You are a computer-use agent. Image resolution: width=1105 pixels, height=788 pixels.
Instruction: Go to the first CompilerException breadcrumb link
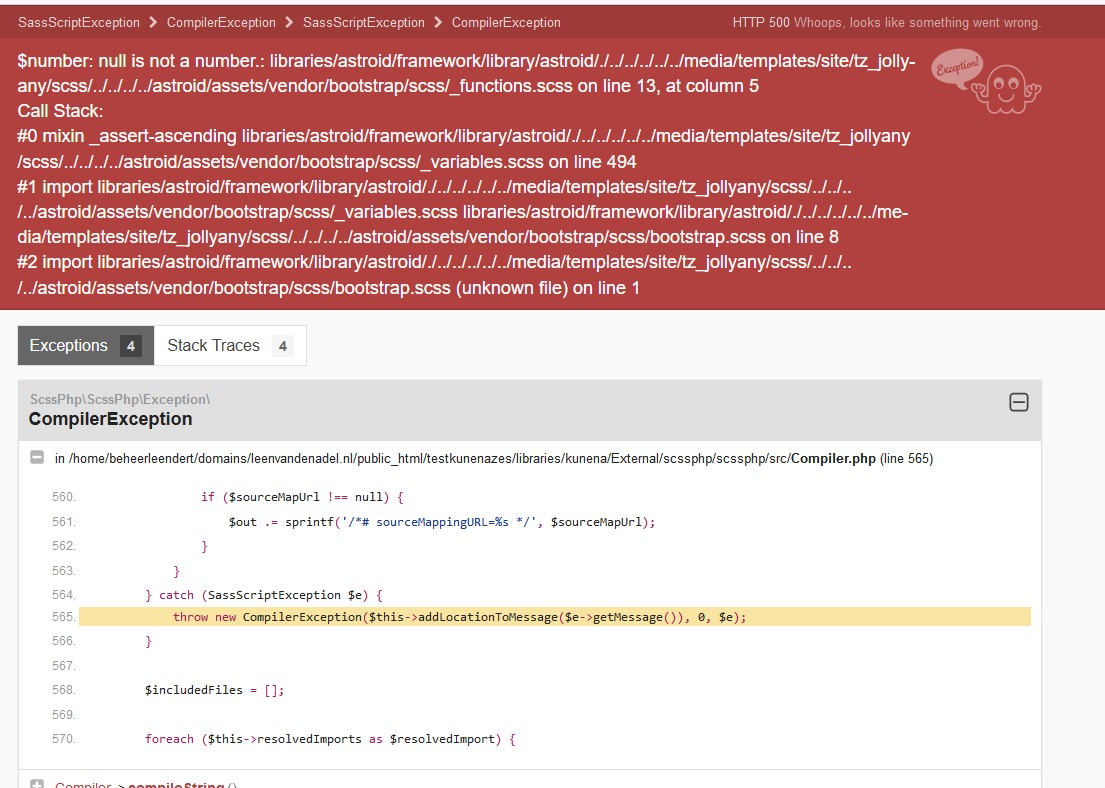(221, 22)
